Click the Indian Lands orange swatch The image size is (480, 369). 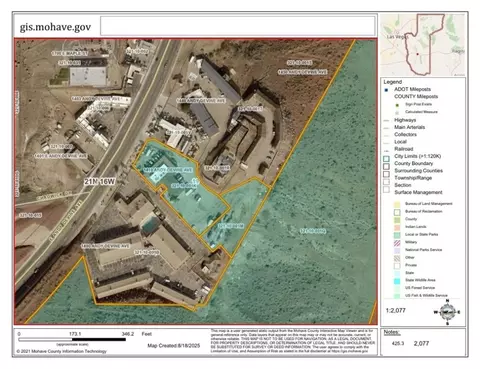click(x=397, y=227)
